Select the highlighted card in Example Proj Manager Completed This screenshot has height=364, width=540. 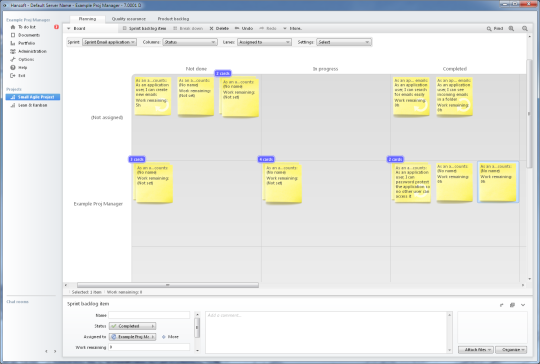[498, 182]
